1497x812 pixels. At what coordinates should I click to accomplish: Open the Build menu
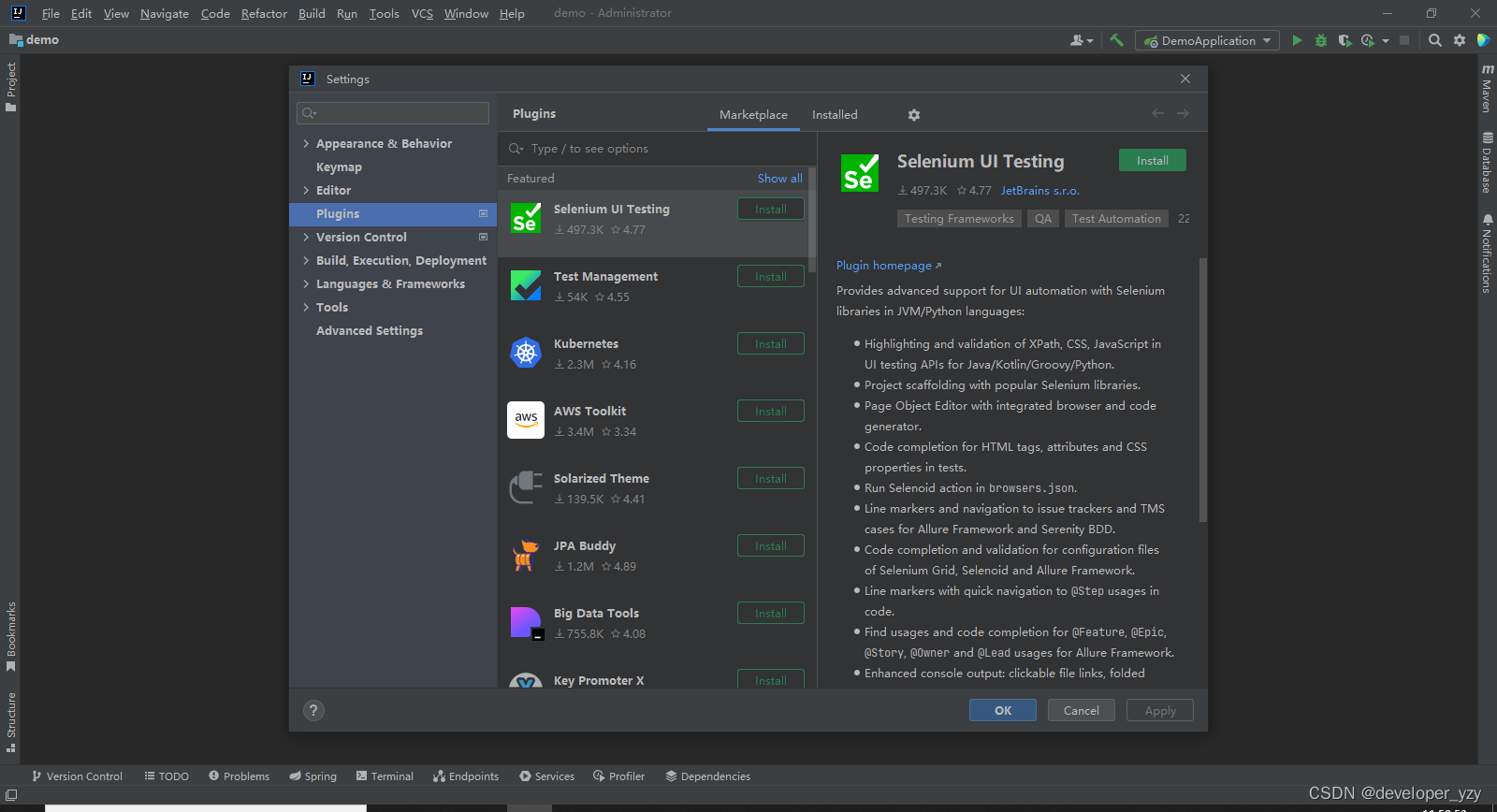coord(312,13)
